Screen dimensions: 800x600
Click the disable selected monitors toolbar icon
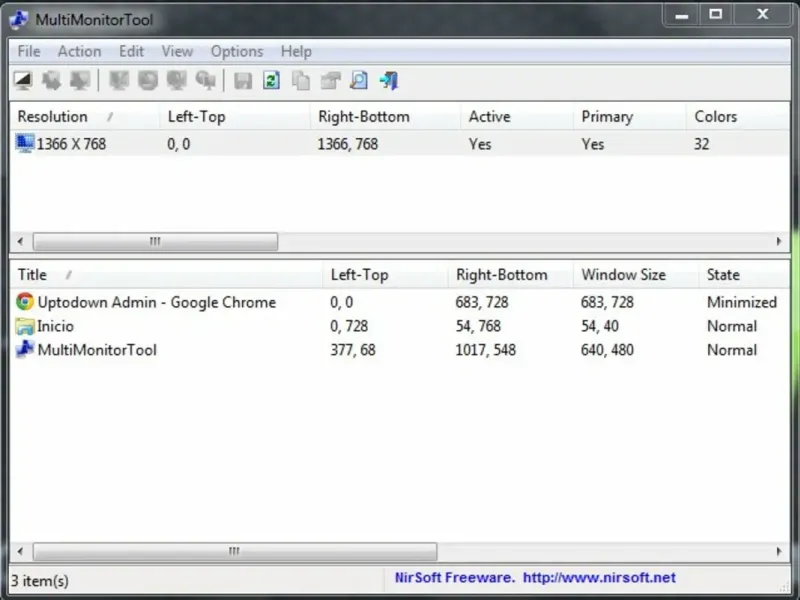(119, 81)
